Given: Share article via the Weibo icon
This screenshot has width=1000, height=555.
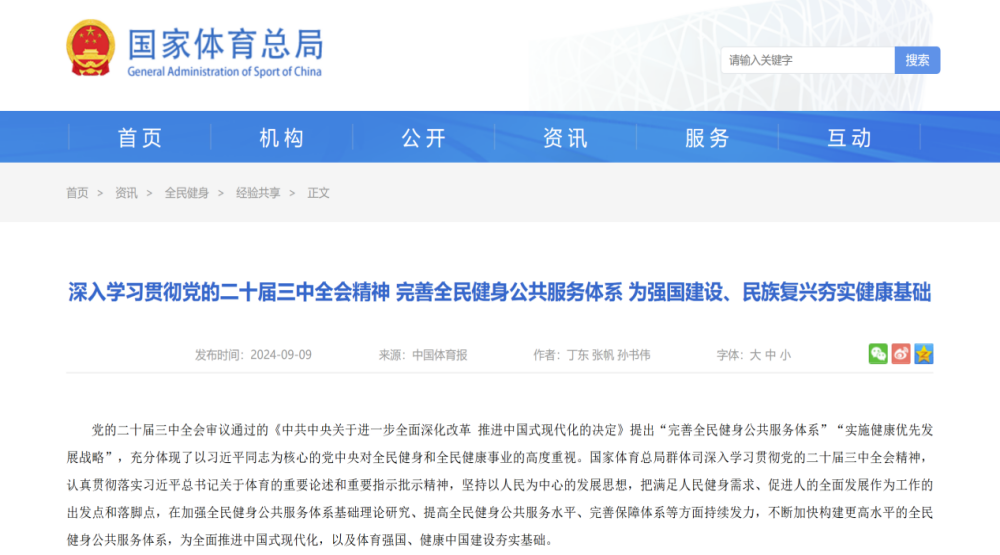Looking at the screenshot, I should [901, 354].
